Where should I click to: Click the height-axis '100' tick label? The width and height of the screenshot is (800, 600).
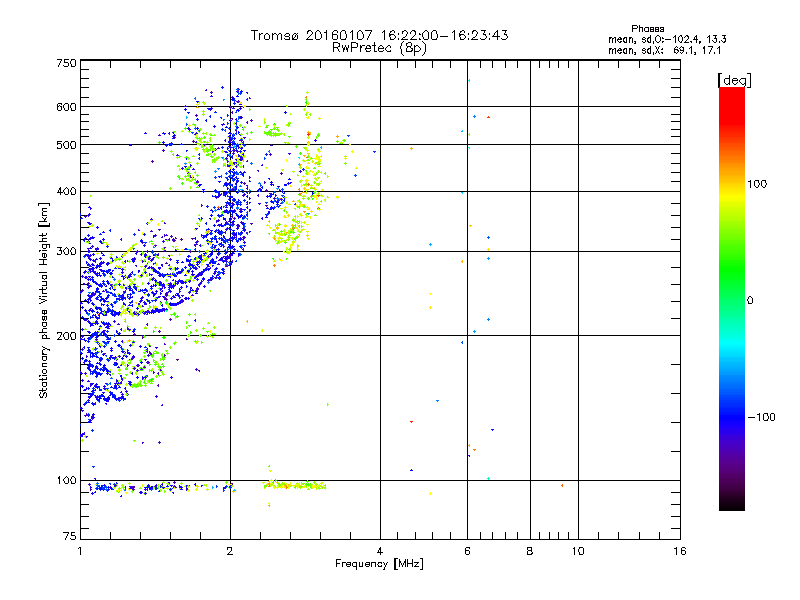tap(66, 481)
